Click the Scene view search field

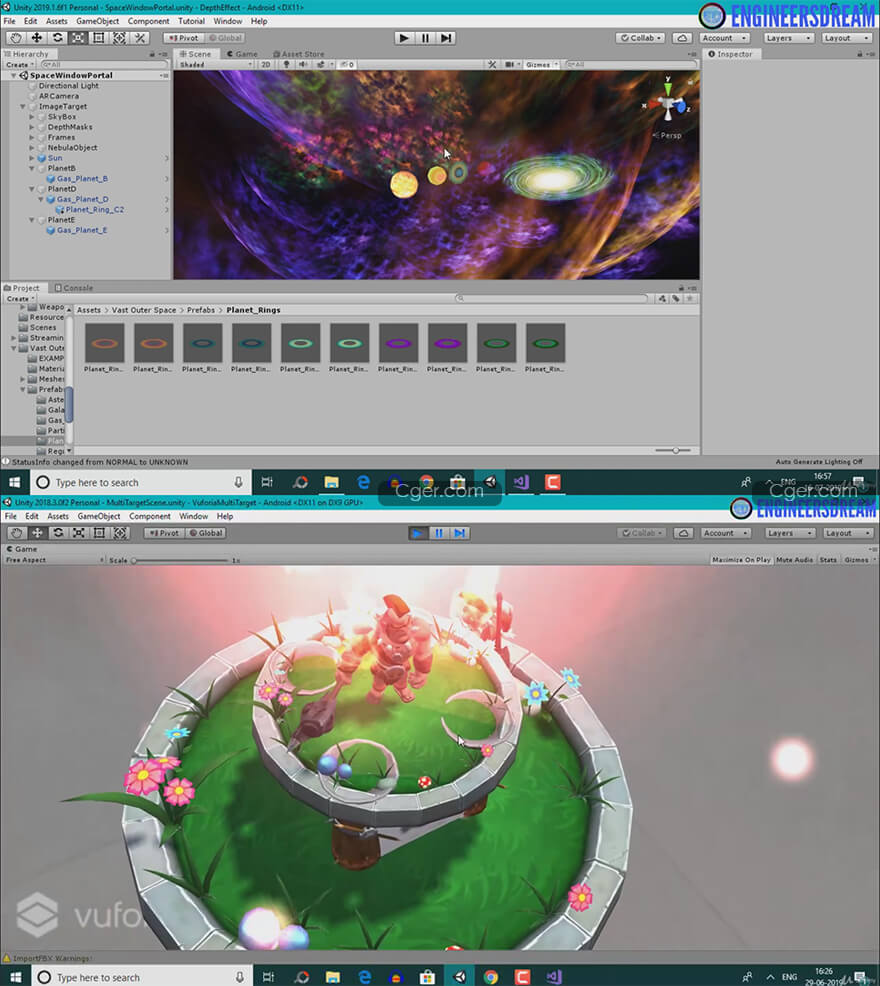(x=630, y=64)
